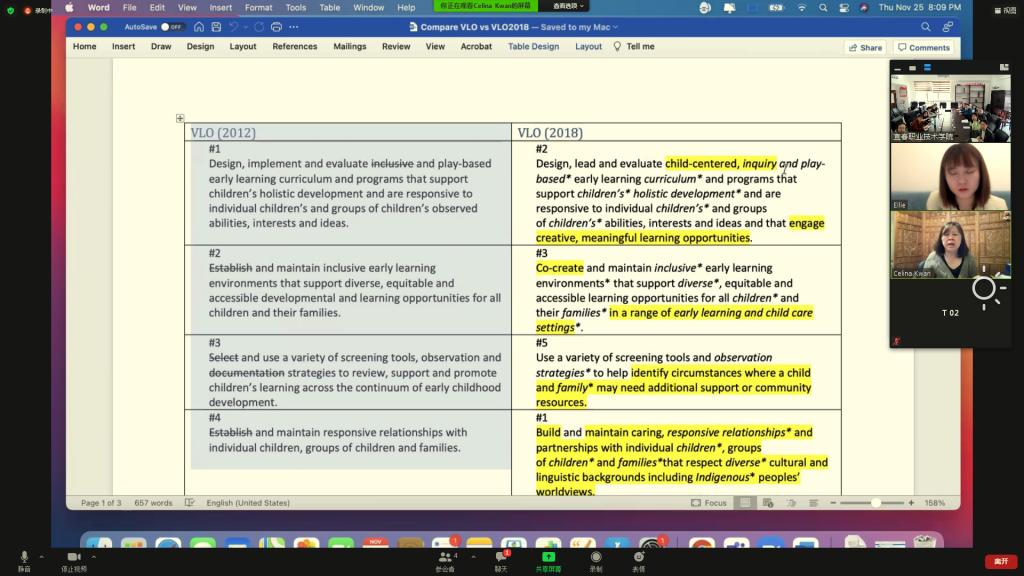Click the Share button
This screenshot has width=1024, height=576.
pyautogui.click(x=865, y=47)
